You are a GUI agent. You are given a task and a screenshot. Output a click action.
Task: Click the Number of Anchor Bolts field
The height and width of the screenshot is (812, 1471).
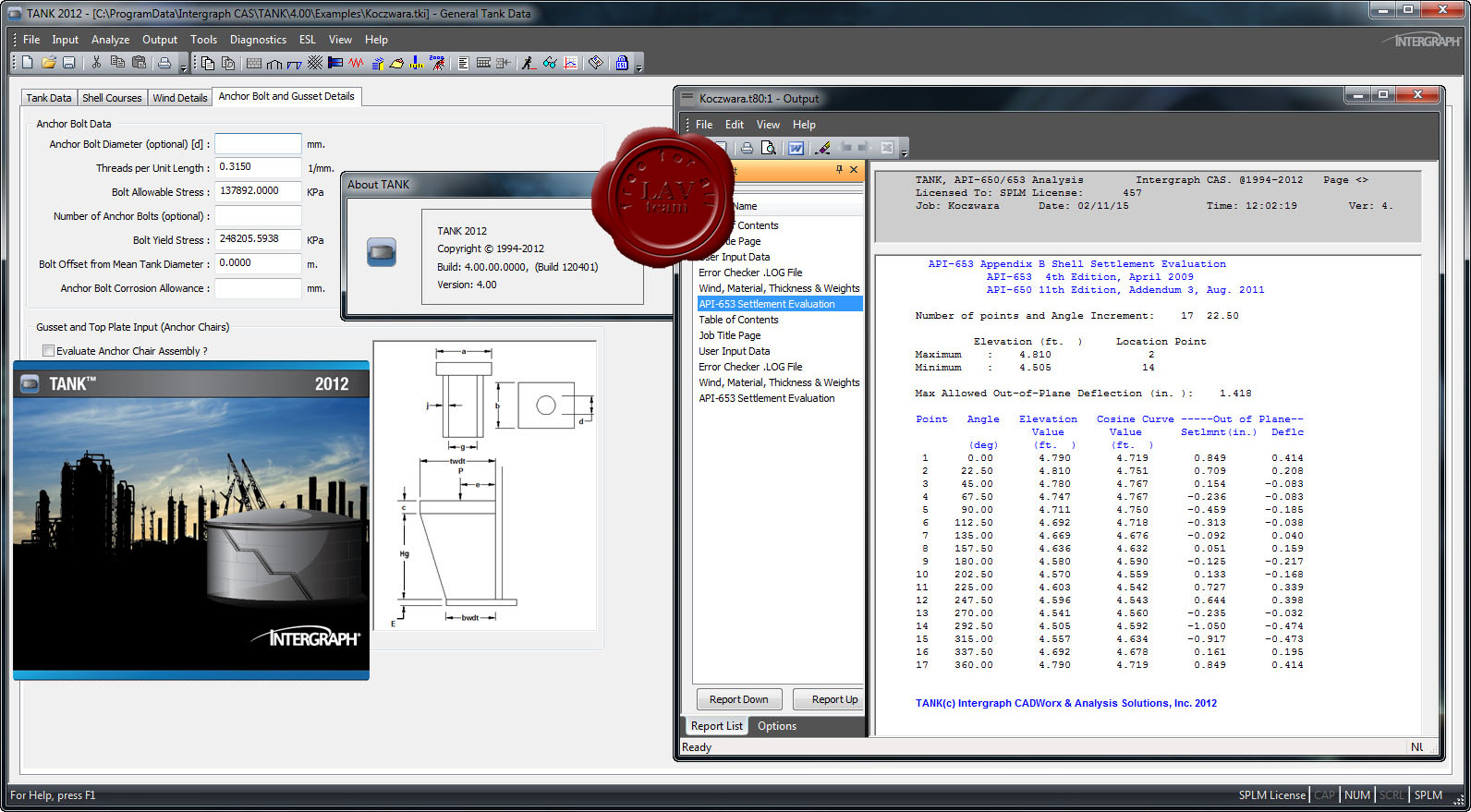coord(258,215)
